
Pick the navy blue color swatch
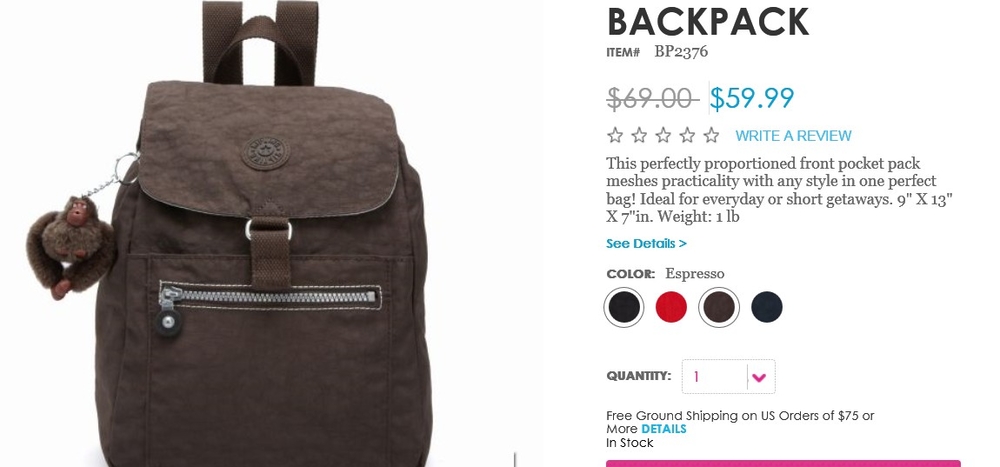[x=767, y=308]
